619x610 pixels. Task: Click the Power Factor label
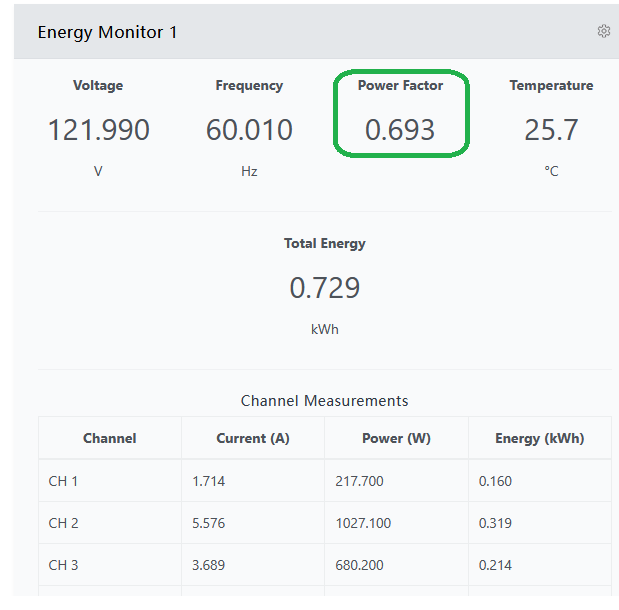[x=400, y=86]
